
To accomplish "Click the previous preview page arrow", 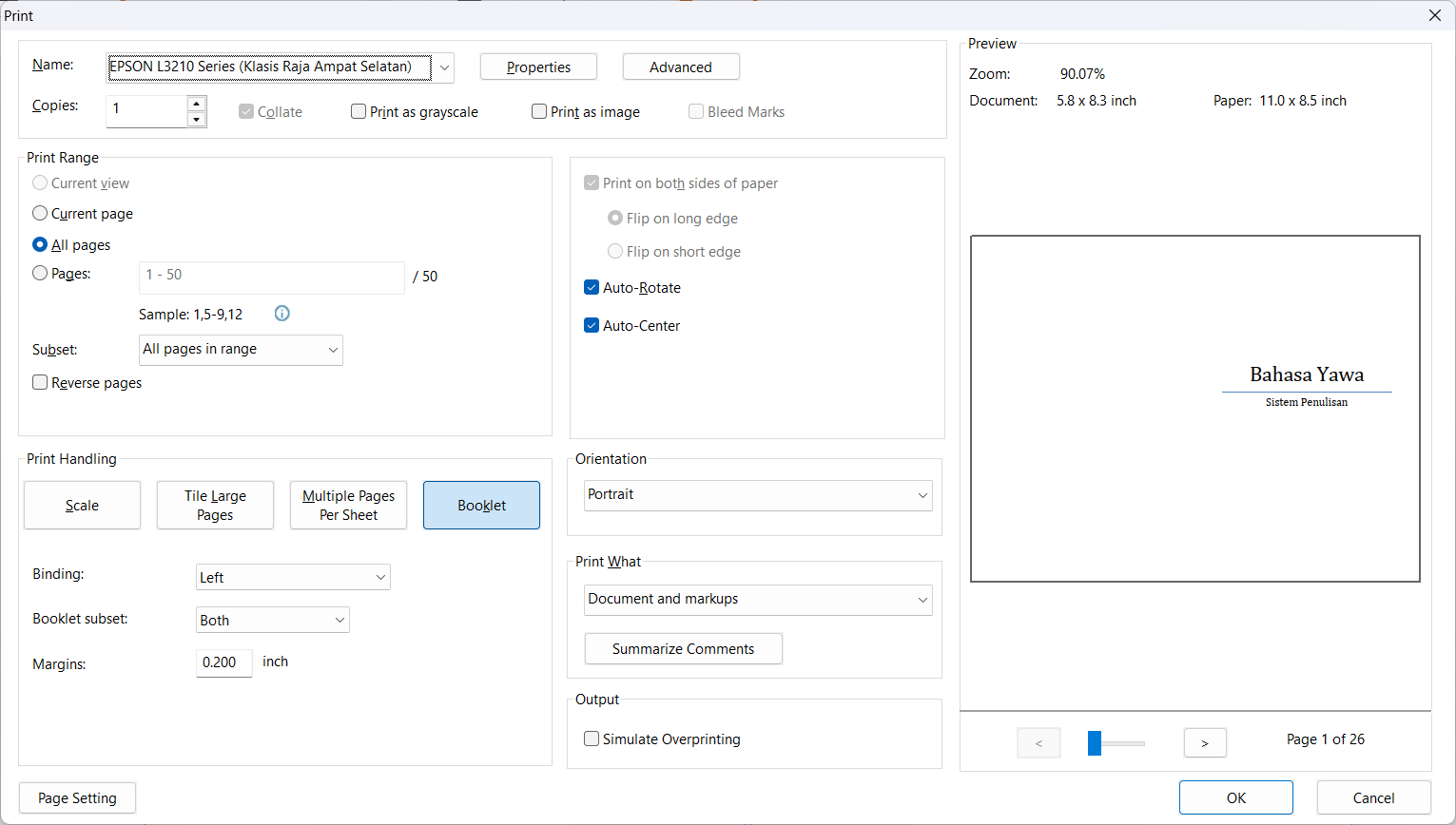I will [x=1039, y=742].
